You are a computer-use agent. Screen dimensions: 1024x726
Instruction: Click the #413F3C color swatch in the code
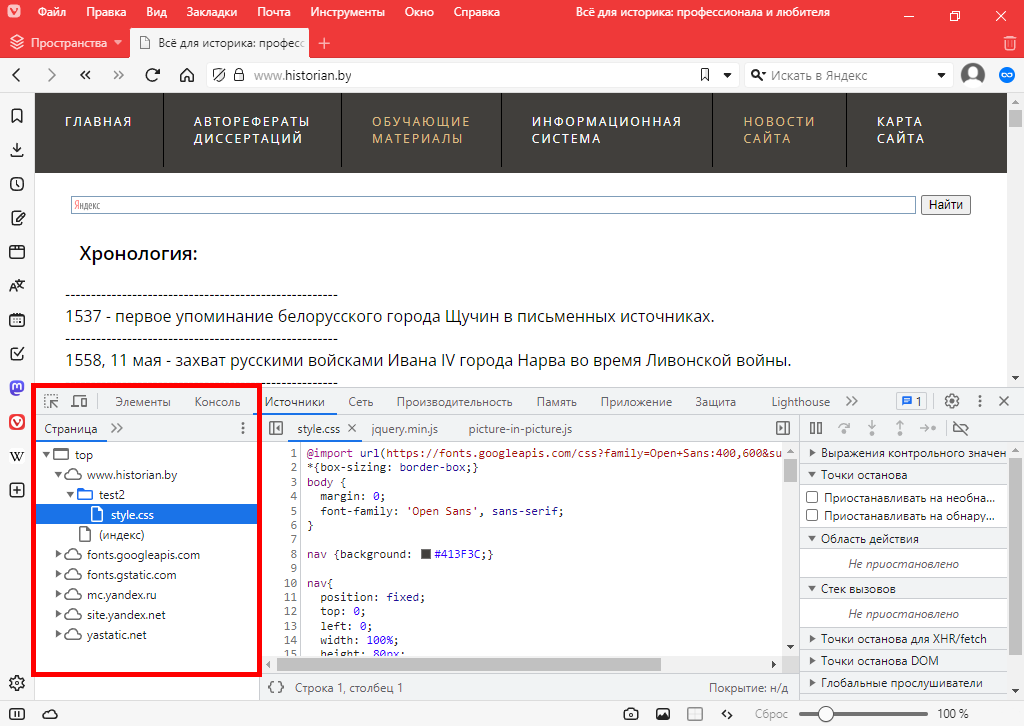(426, 554)
